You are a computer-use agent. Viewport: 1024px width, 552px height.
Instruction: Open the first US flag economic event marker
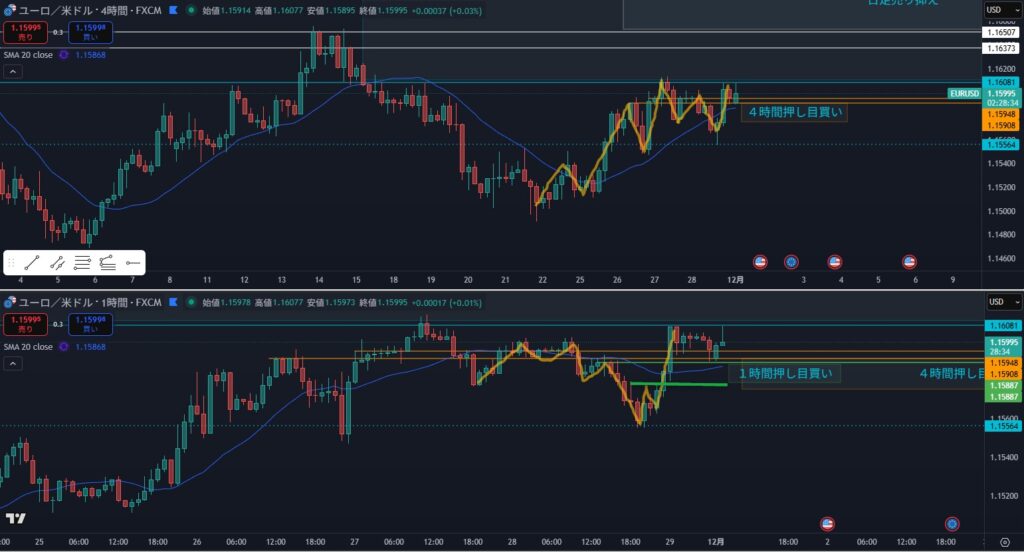tap(759, 262)
